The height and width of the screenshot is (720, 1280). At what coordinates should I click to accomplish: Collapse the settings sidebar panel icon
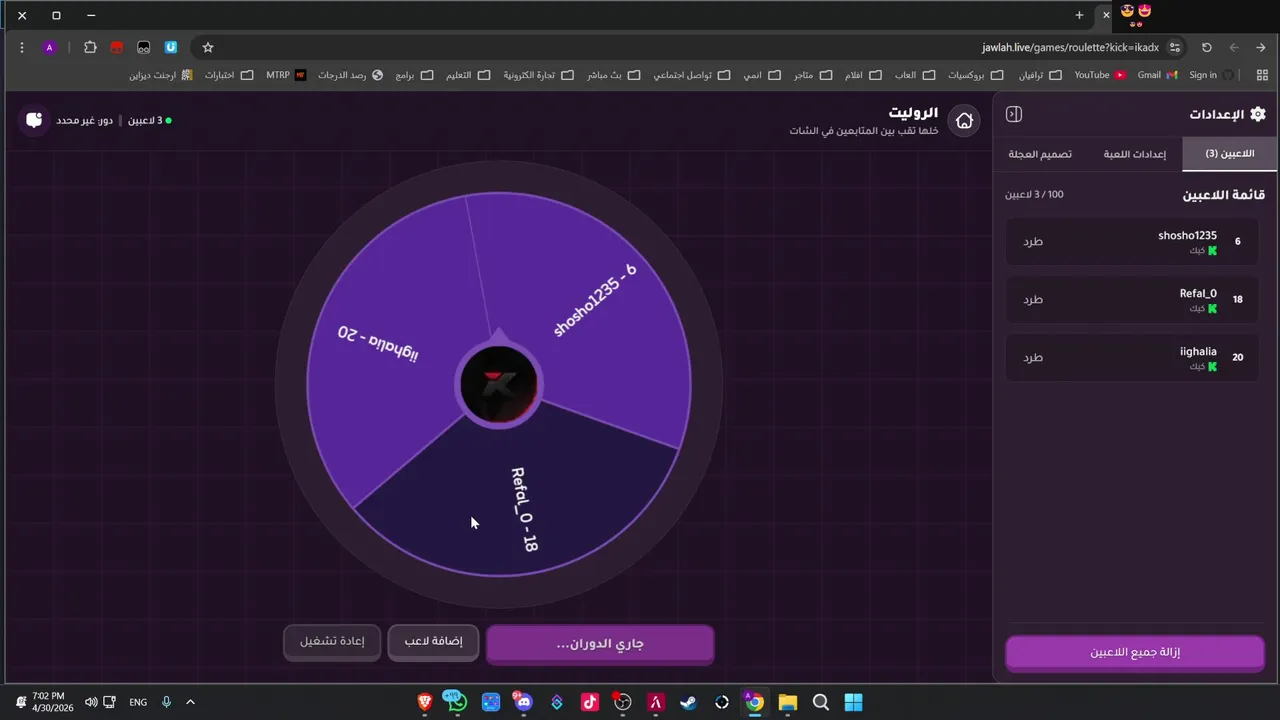(x=1014, y=114)
